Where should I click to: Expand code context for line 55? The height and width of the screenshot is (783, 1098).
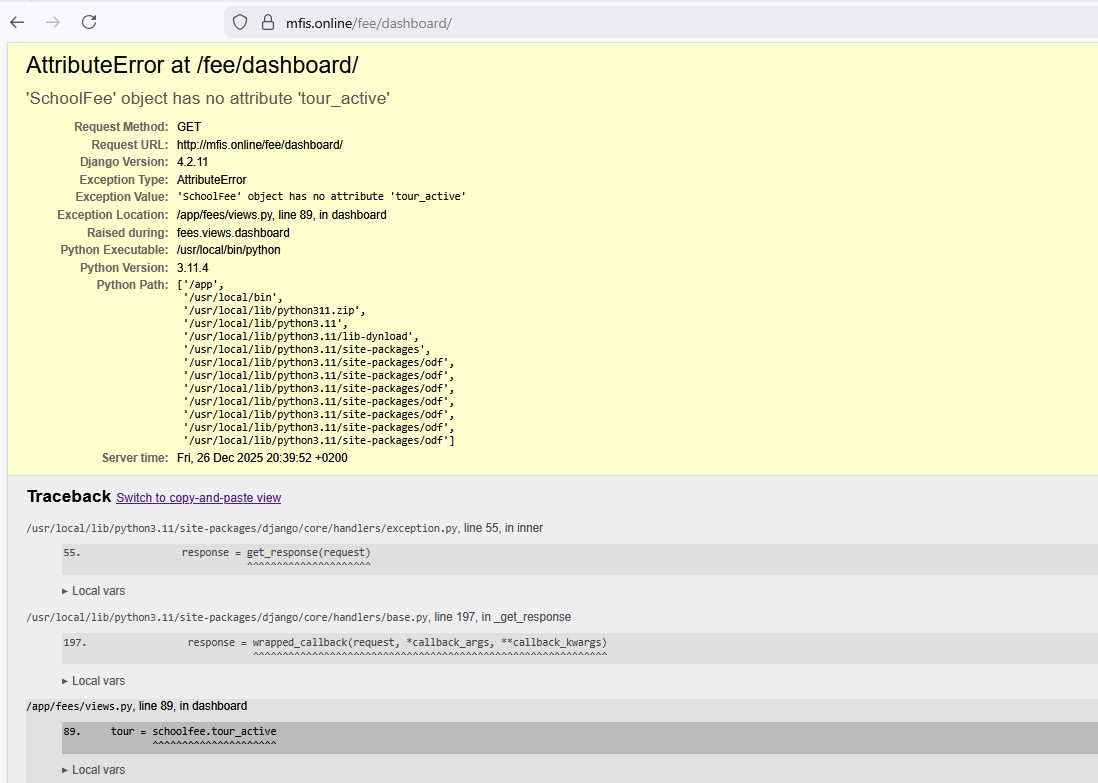276,553
